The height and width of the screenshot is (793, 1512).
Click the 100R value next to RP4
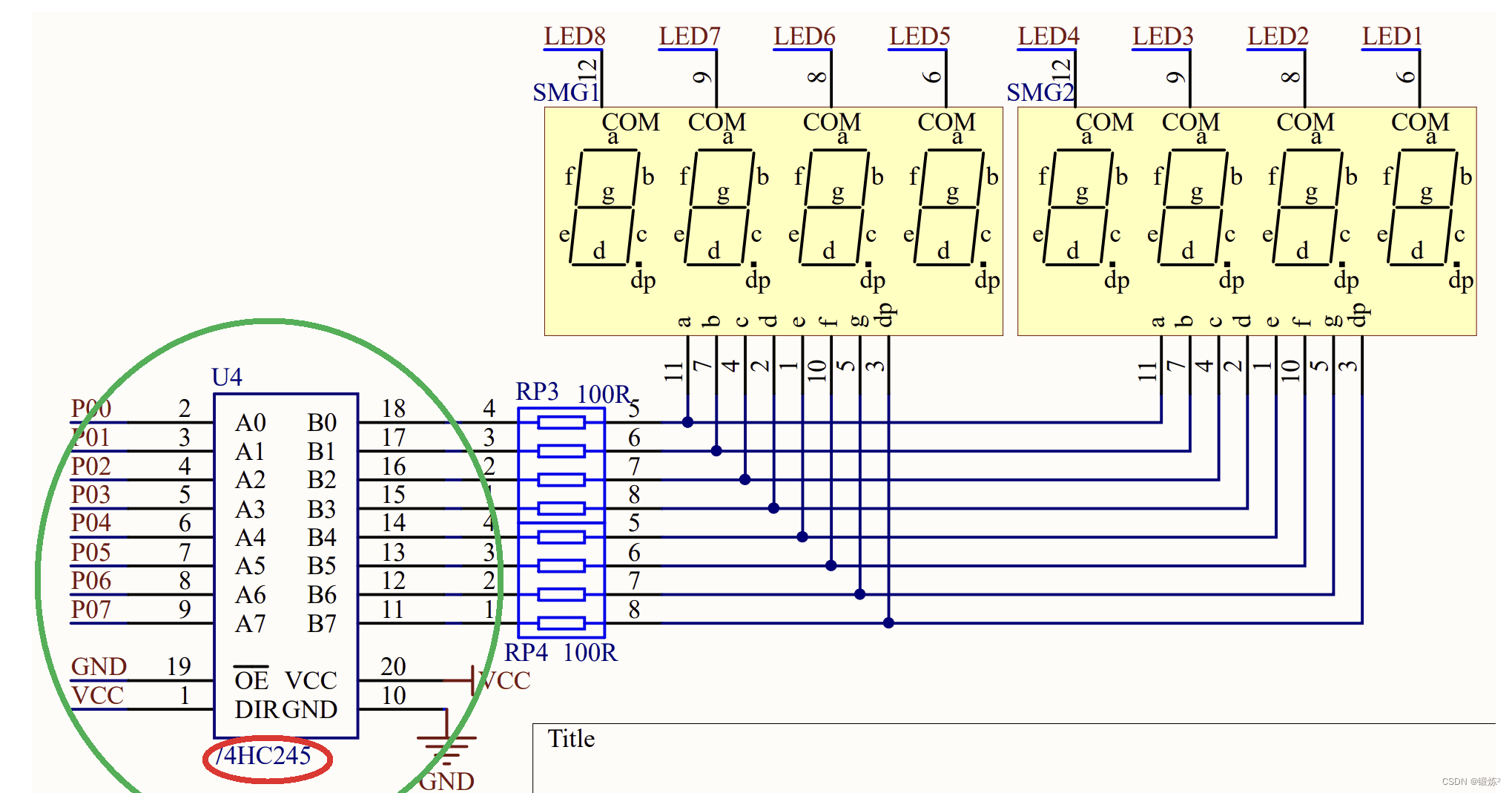(590, 652)
